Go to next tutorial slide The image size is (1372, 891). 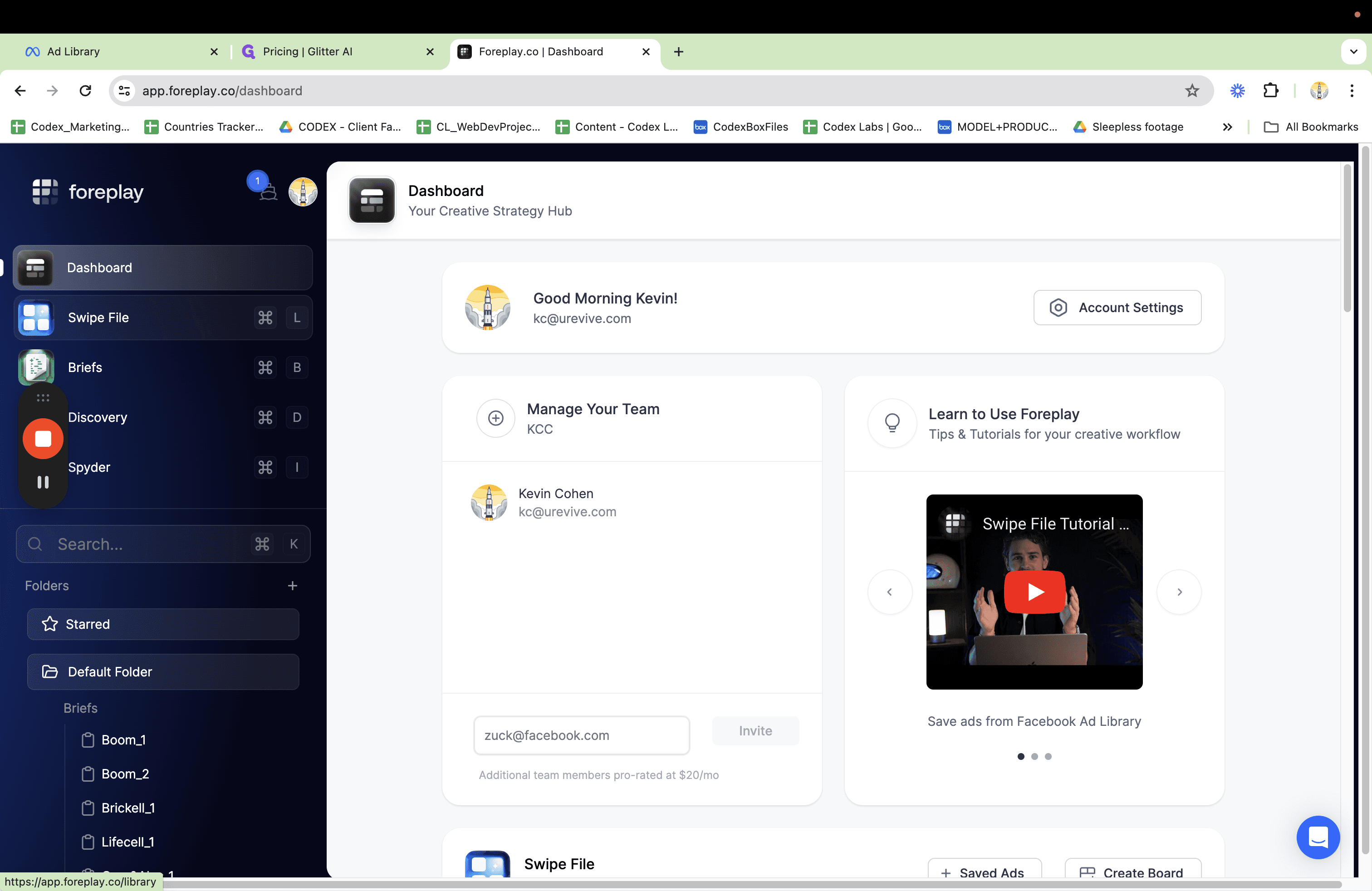click(x=1180, y=592)
